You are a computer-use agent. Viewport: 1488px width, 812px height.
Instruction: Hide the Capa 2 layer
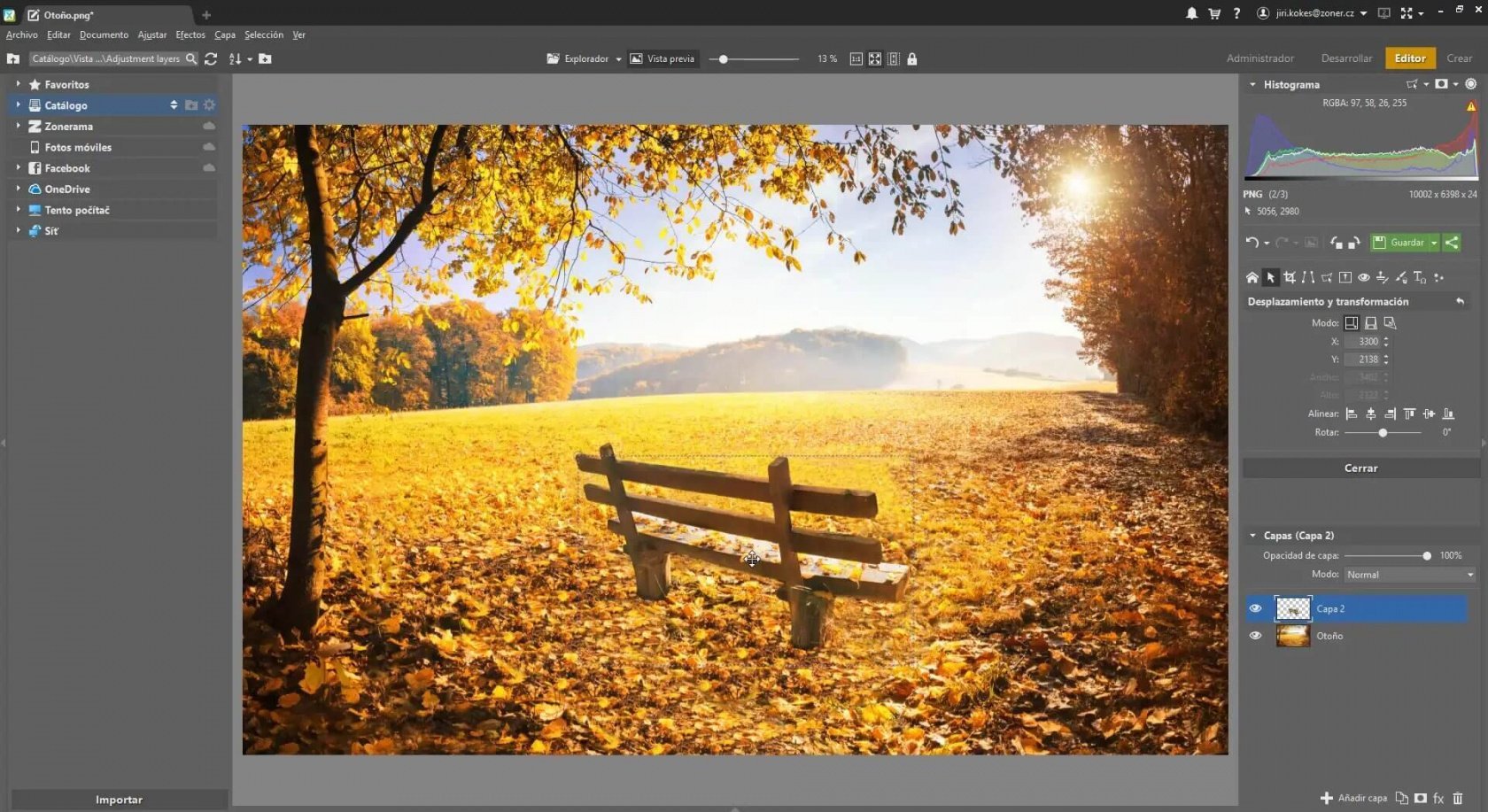pos(1256,608)
